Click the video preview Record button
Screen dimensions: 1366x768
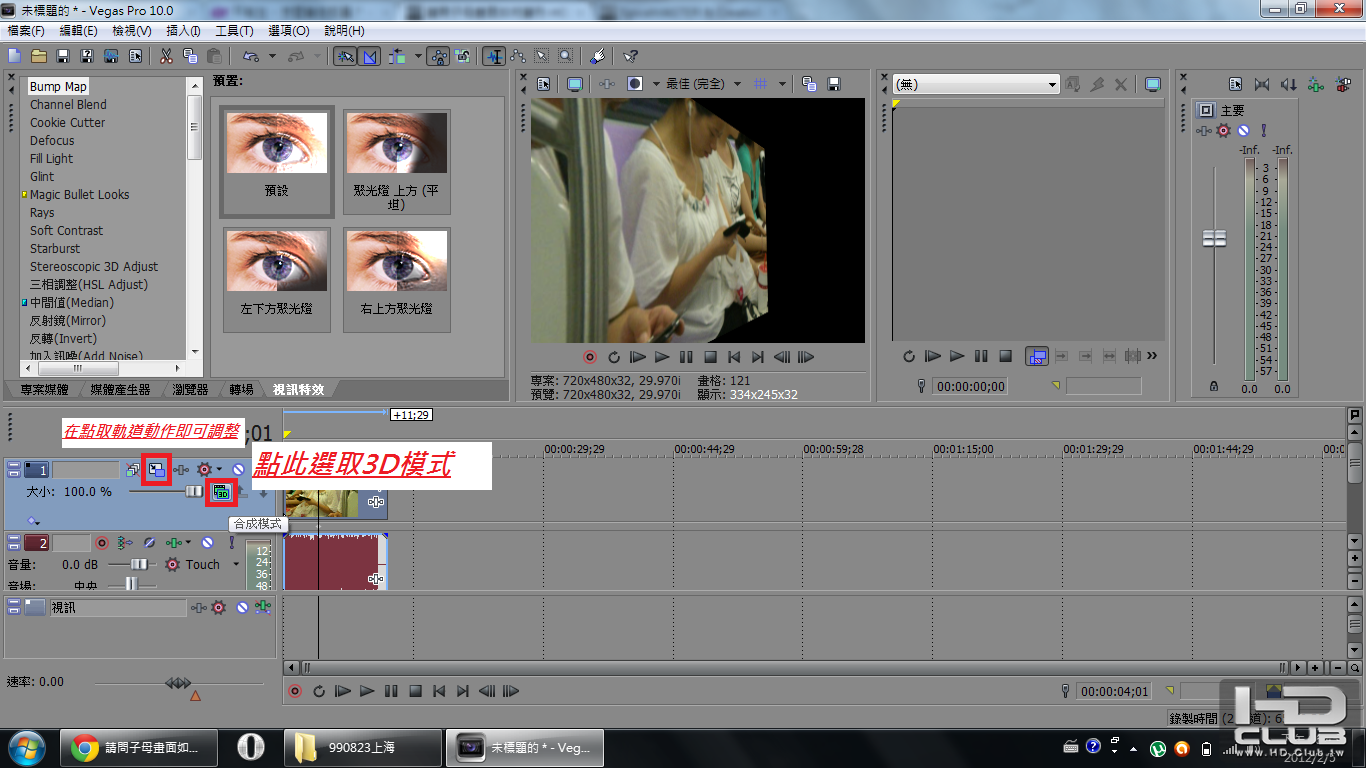pyautogui.click(x=590, y=357)
